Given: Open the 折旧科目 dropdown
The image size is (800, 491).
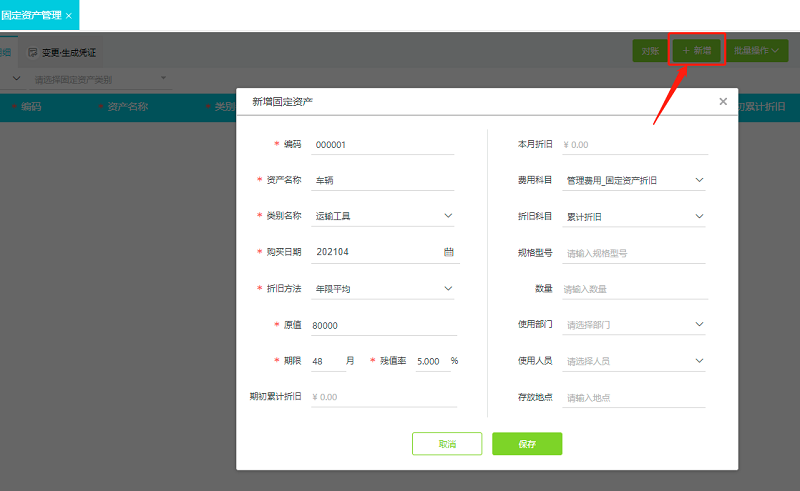Looking at the screenshot, I should (699, 216).
